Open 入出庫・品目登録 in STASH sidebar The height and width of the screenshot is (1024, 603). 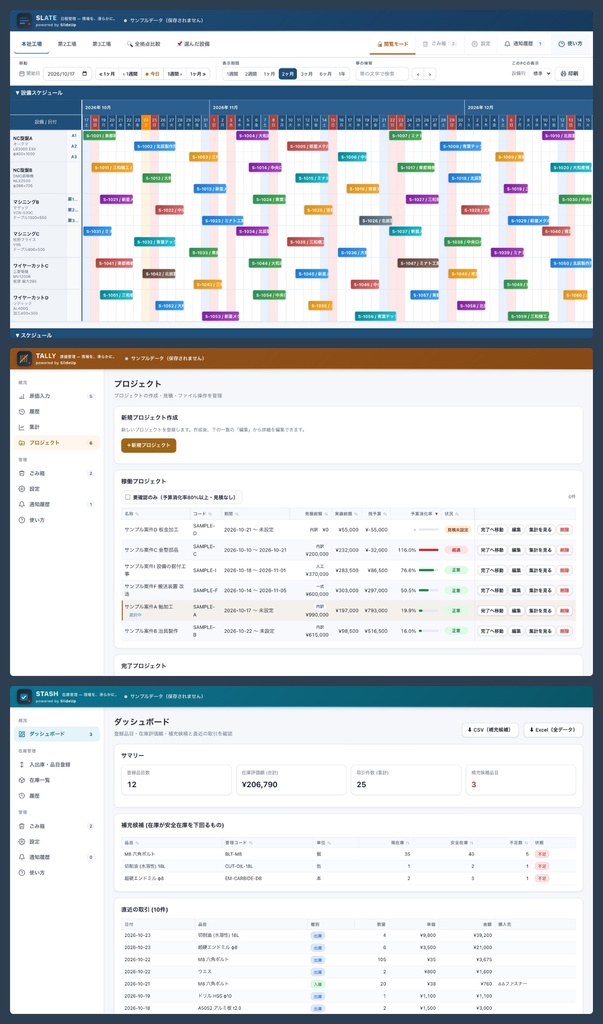tap(56, 764)
